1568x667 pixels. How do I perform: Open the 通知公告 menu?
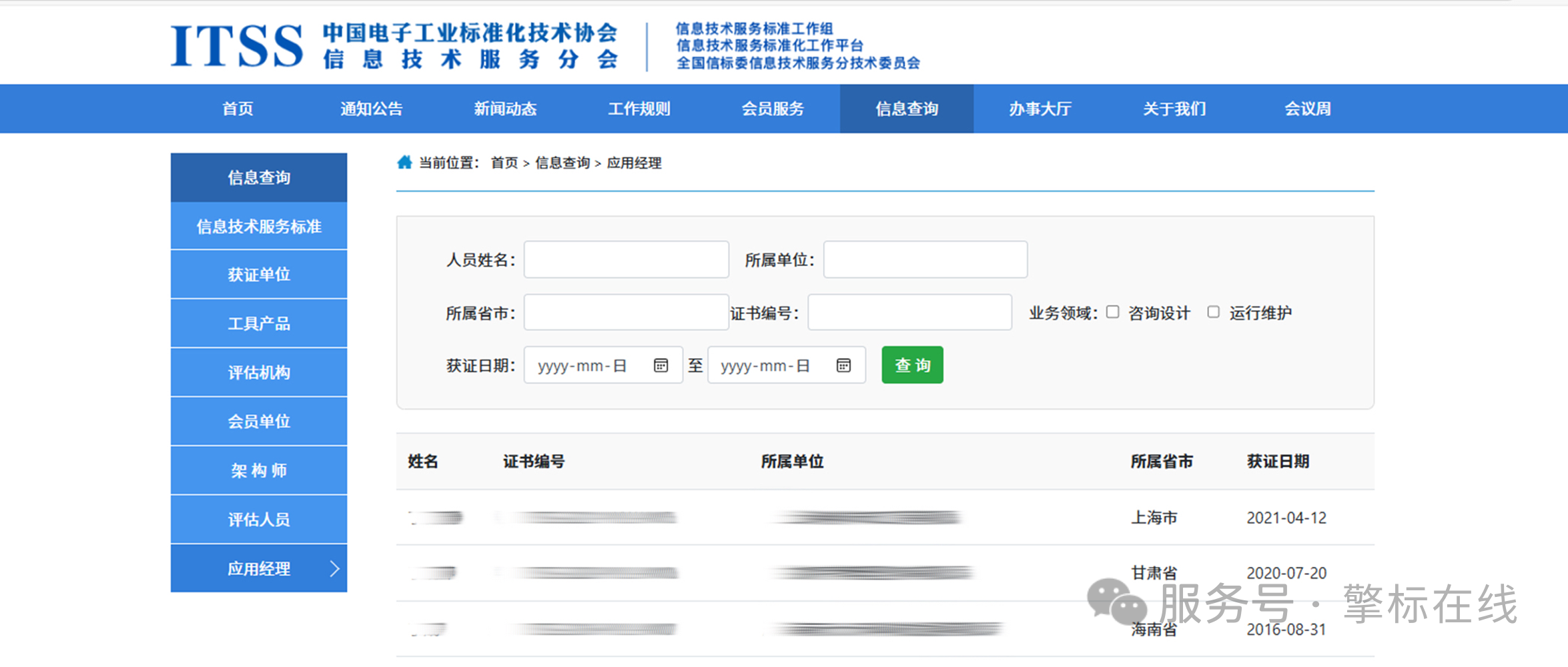coord(371,108)
